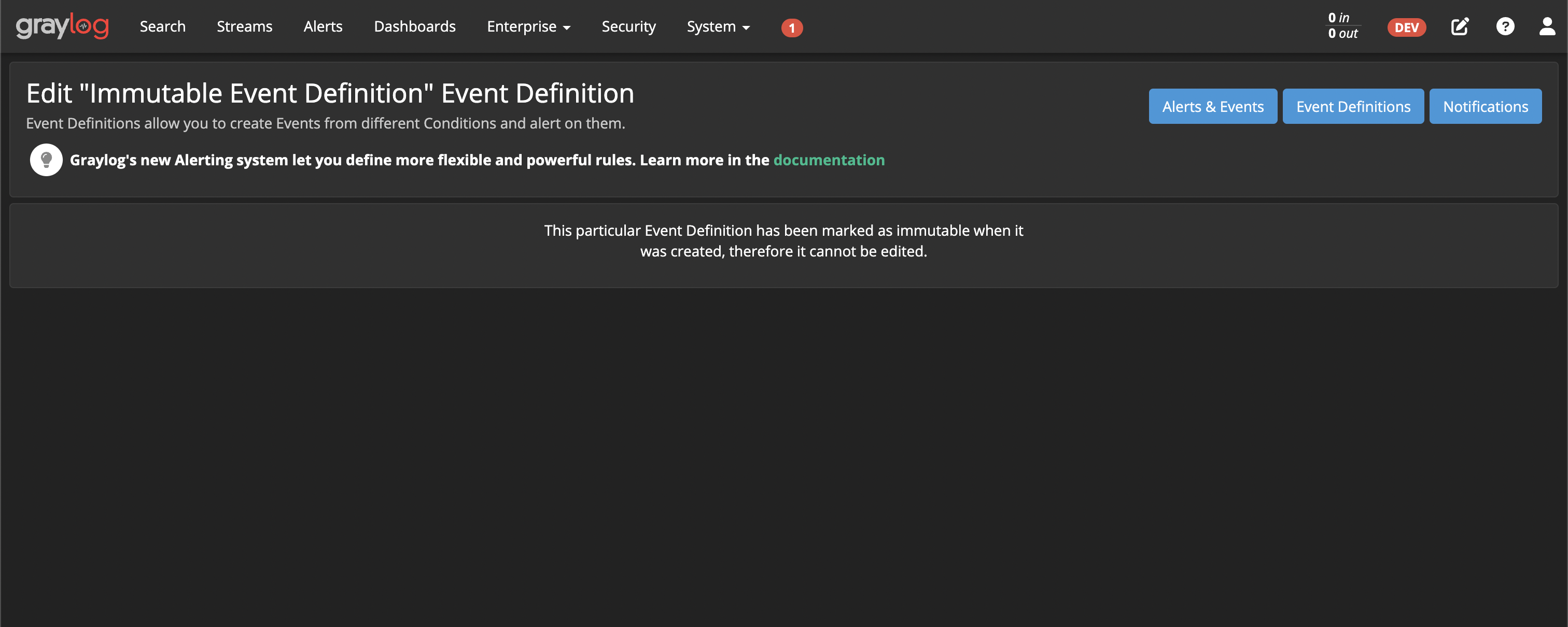The image size is (1568, 627).
Task: Open the Event Definitions page
Action: (x=1352, y=106)
